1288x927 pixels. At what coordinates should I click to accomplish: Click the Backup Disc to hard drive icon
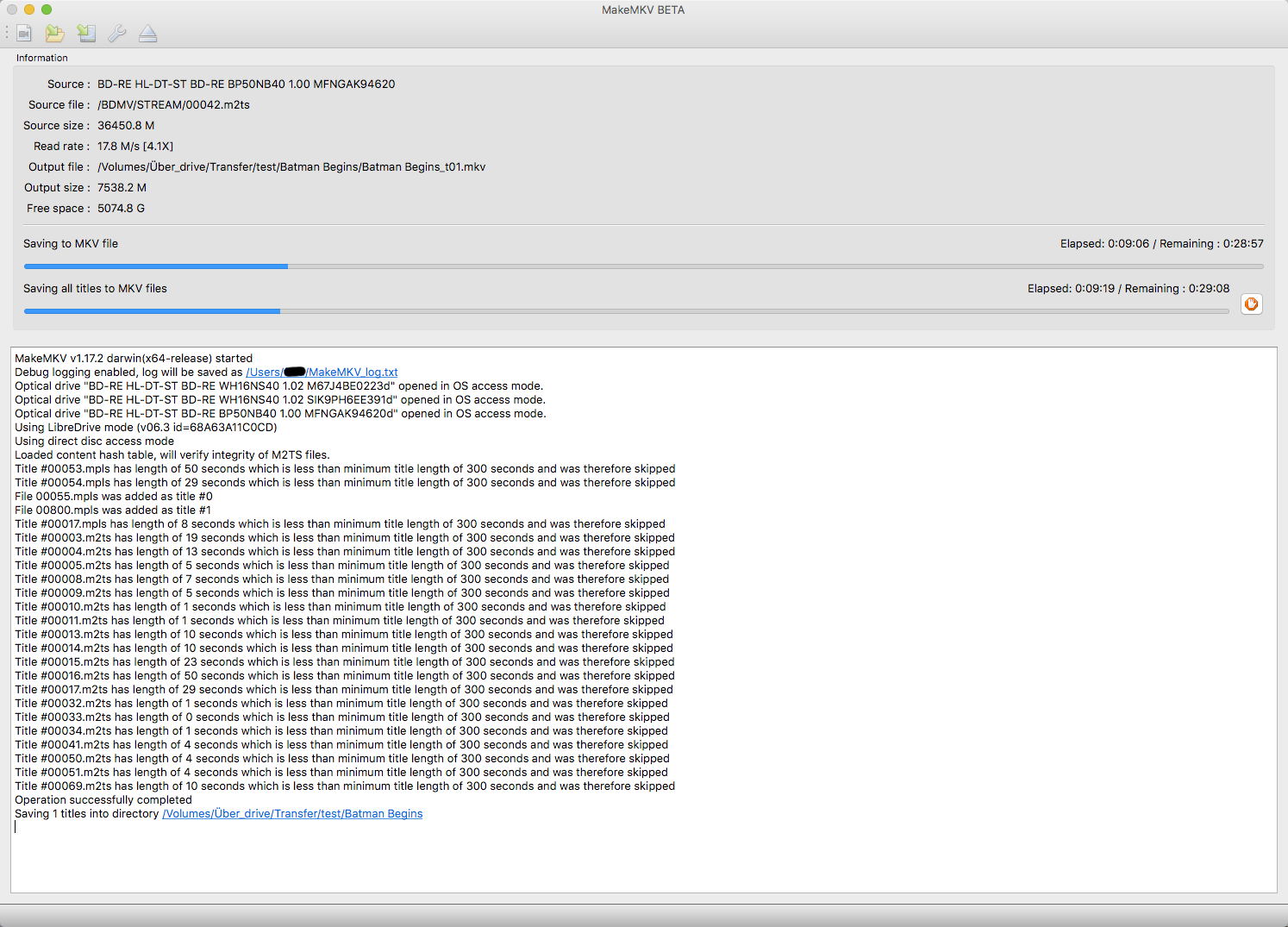pyautogui.click(x=86, y=33)
